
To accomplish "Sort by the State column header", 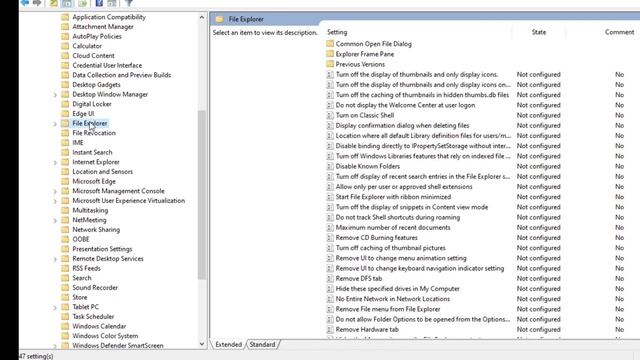I will point(539,32).
